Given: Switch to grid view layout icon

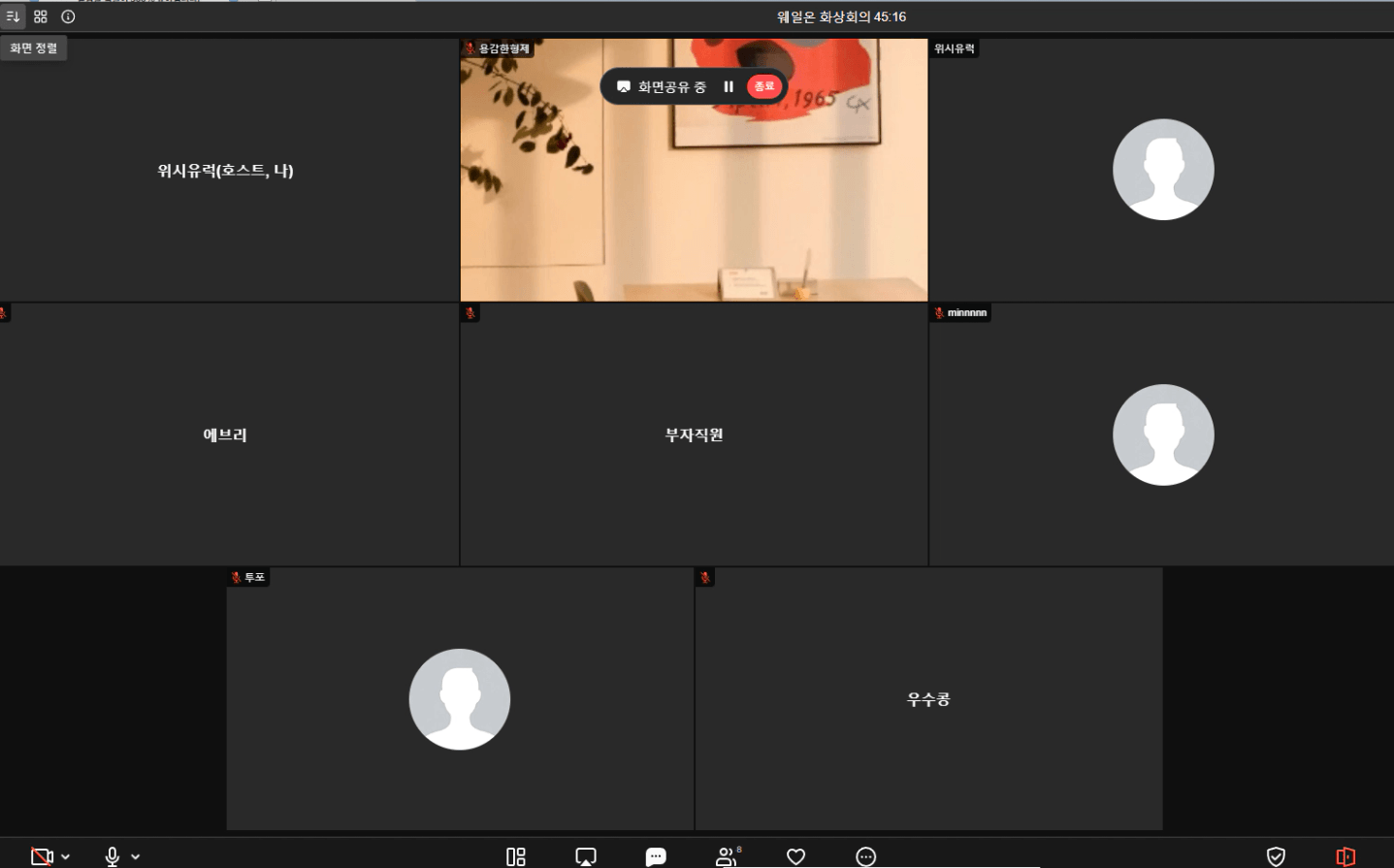Looking at the screenshot, I should click(41, 16).
